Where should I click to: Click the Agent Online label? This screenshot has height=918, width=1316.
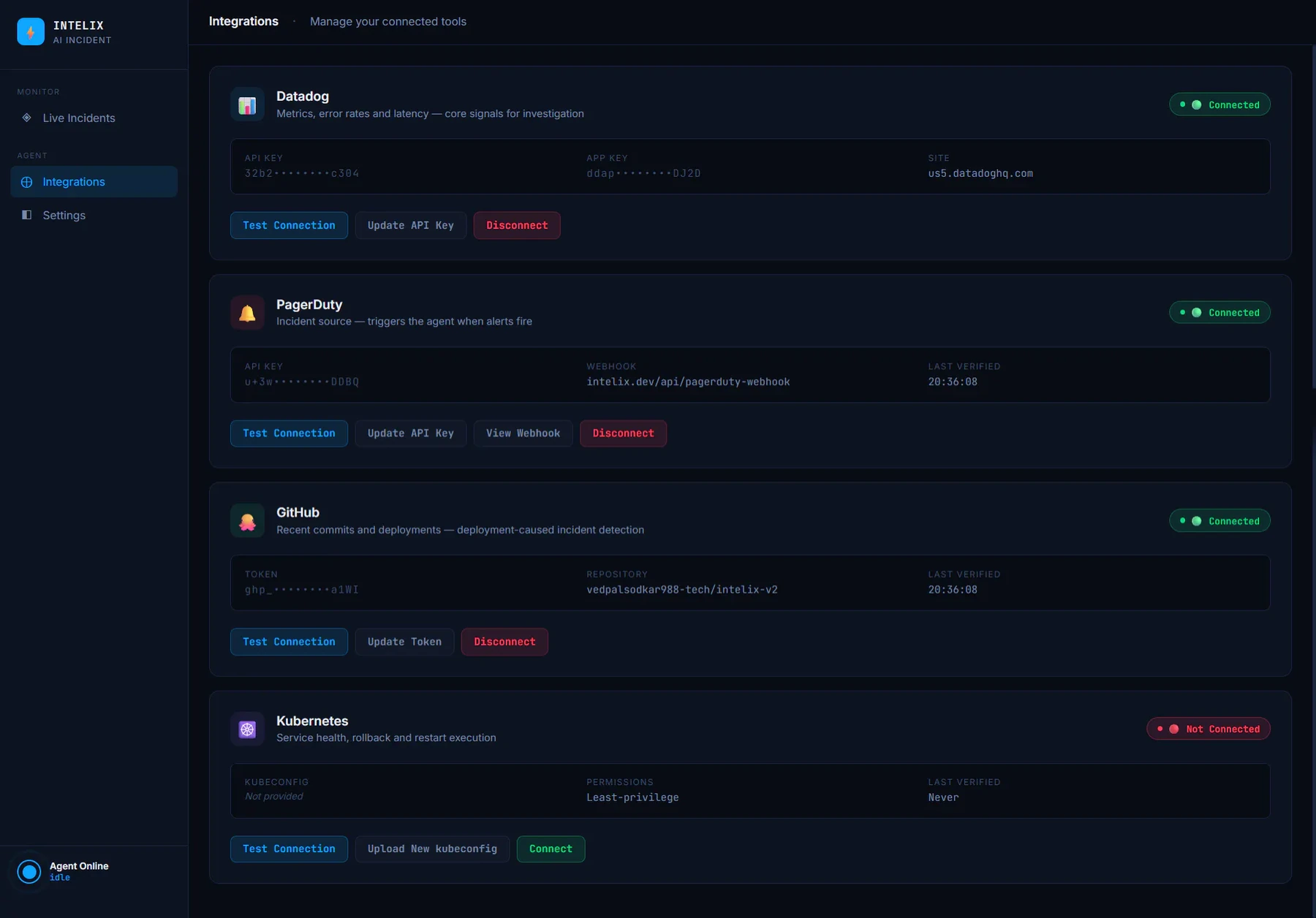pyautogui.click(x=79, y=866)
